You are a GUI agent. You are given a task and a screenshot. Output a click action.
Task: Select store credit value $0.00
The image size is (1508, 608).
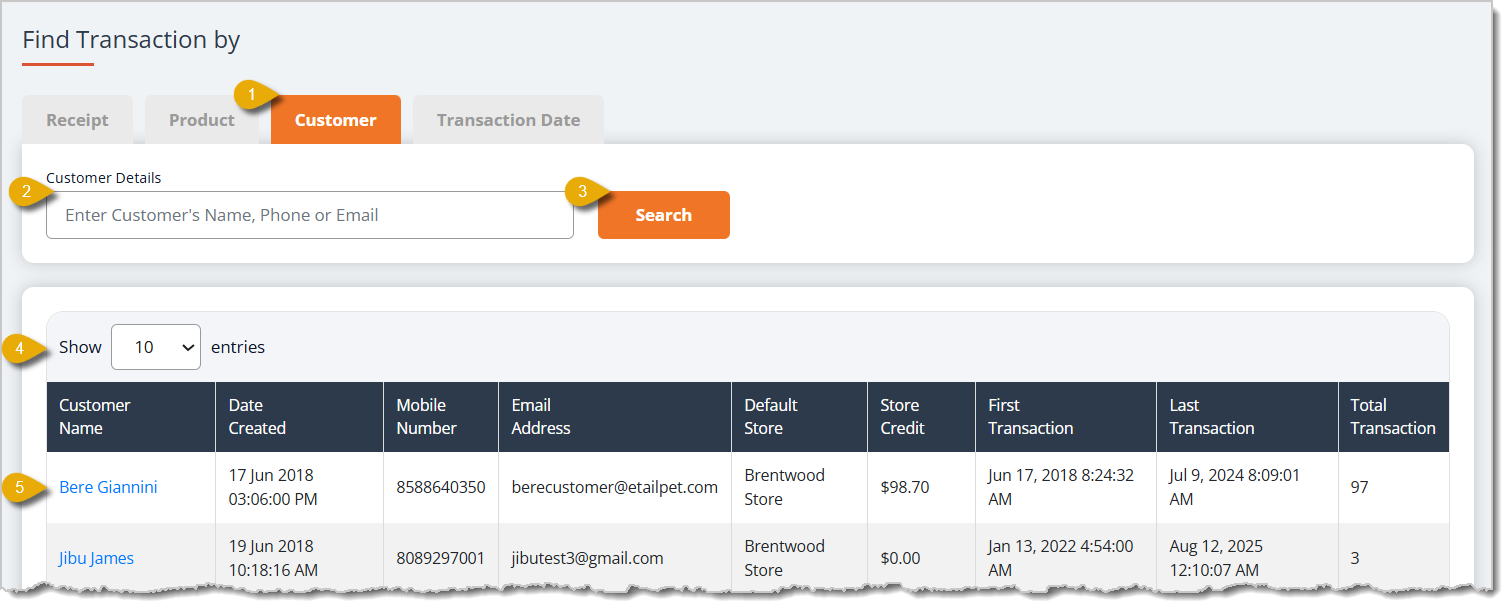901,559
